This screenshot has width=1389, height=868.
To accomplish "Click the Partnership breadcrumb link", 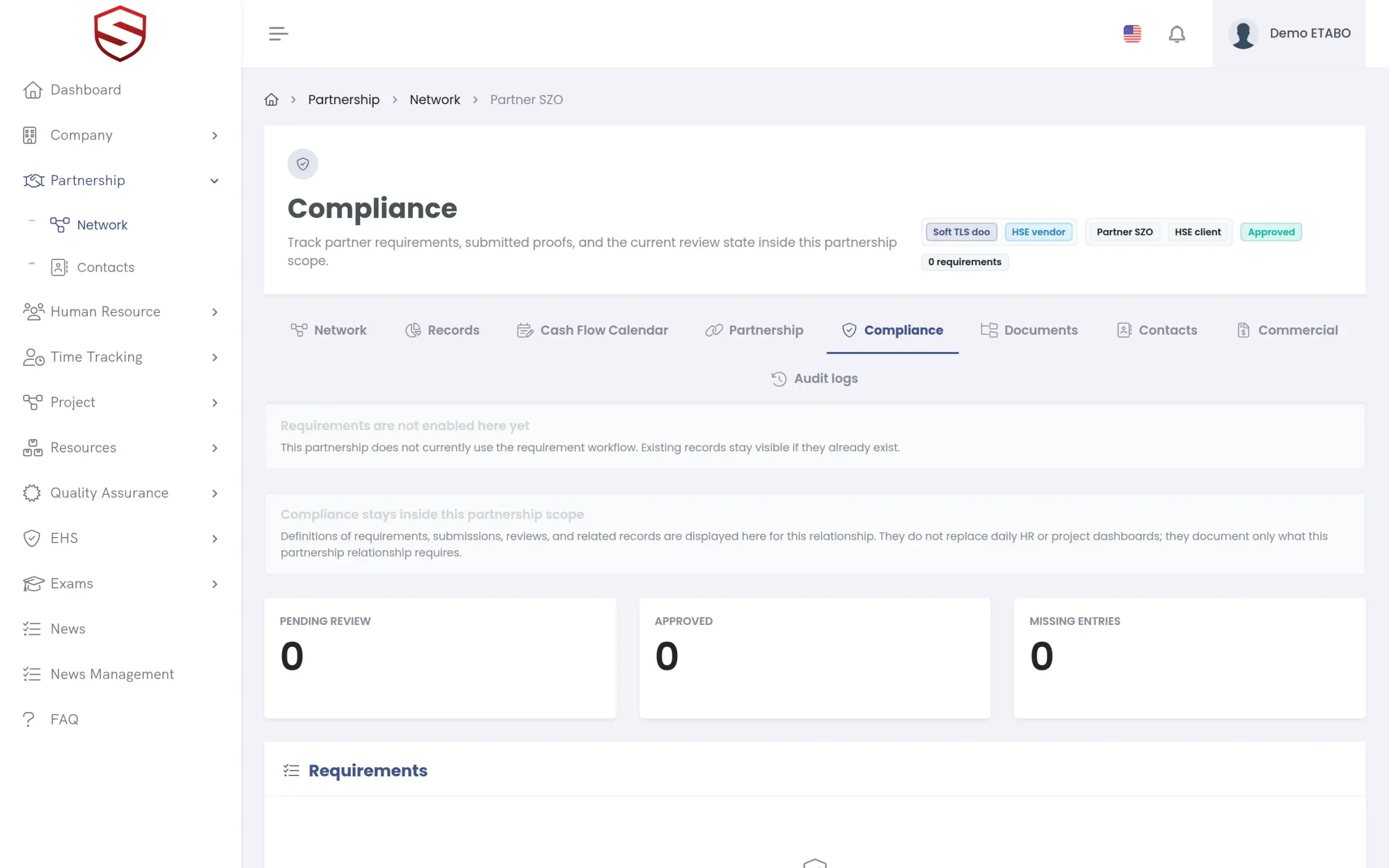I will tap(344, 100).
